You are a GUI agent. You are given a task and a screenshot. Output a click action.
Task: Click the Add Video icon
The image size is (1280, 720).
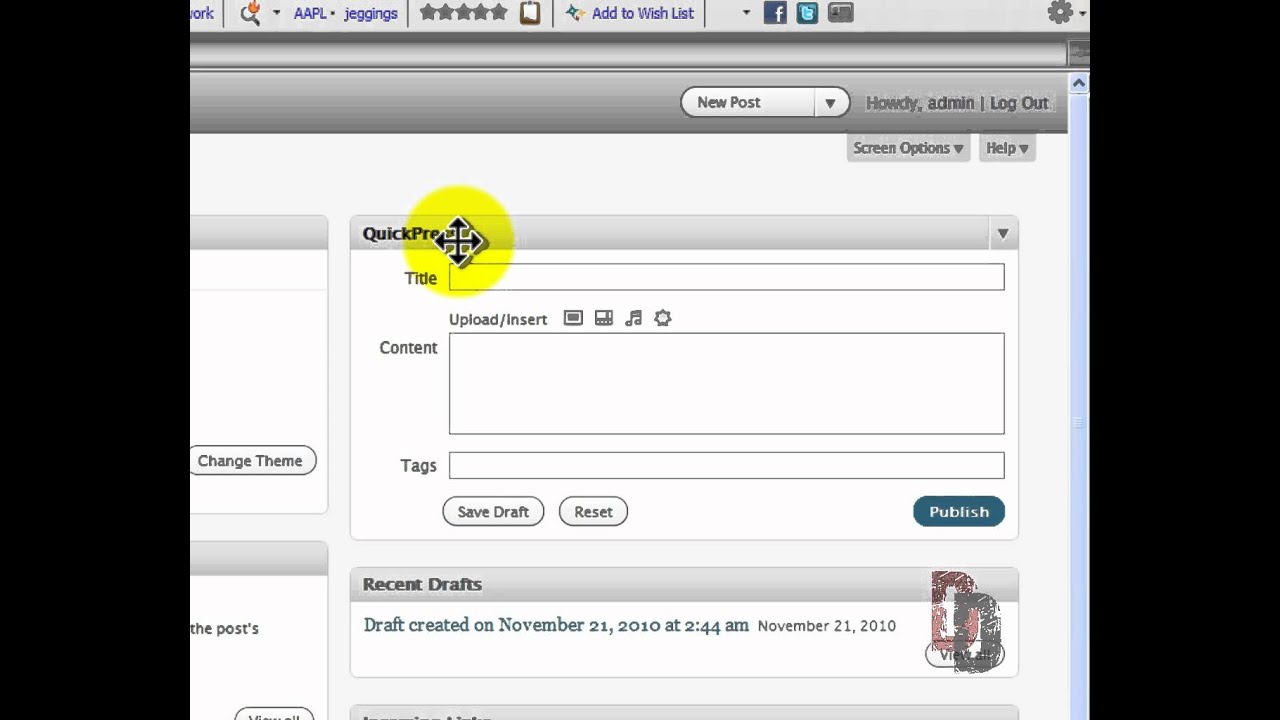click(x=603, y=318)
